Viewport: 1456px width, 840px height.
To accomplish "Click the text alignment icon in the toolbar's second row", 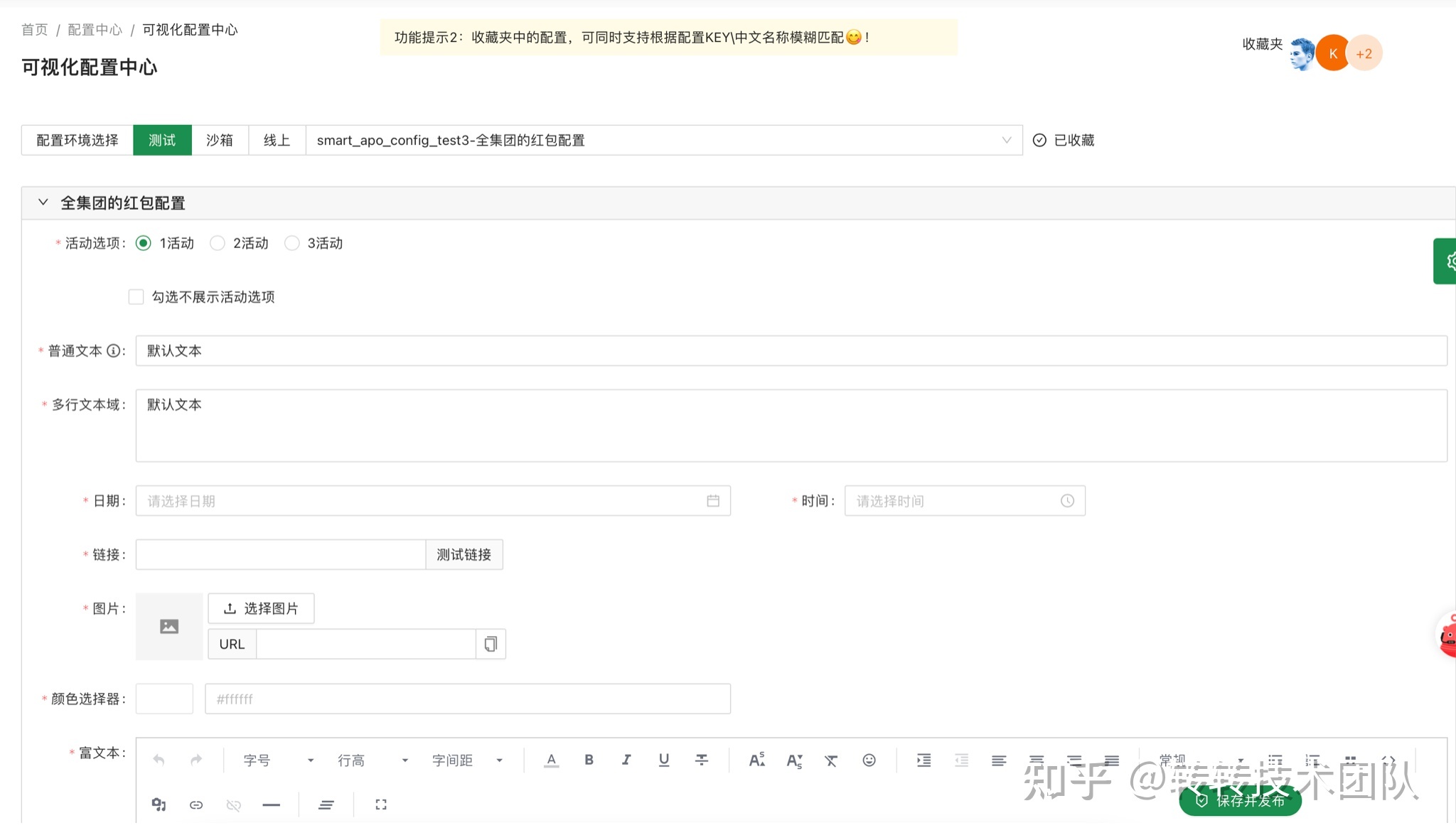I will pyautogui.click(x=326, y=804).
